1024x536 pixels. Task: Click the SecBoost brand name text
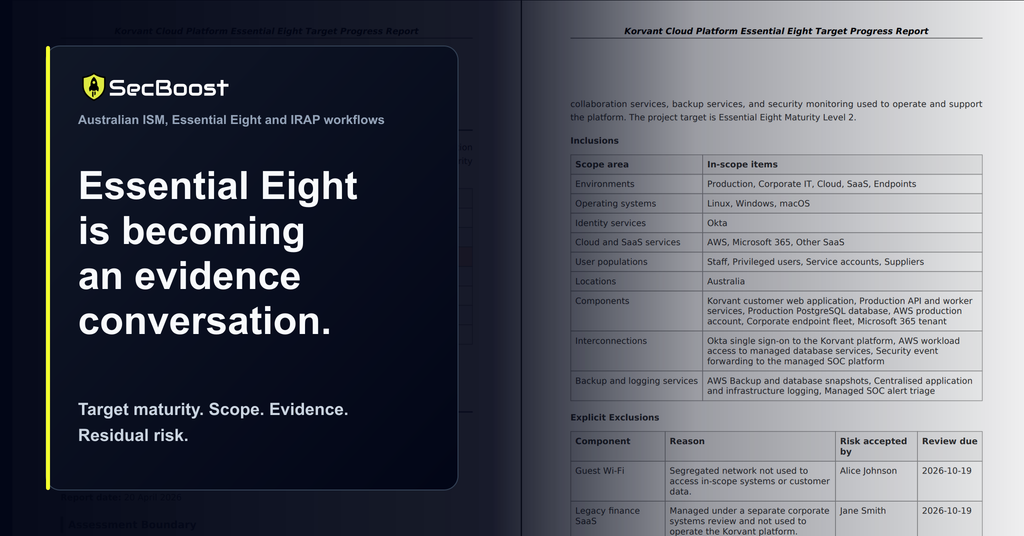(168, 87)
